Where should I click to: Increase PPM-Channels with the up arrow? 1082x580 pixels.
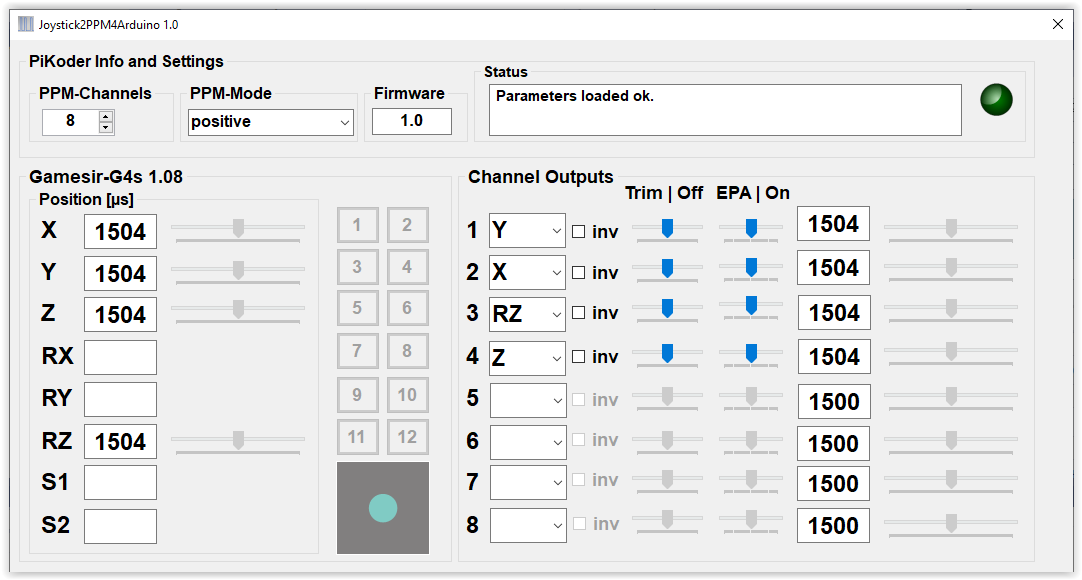pos(106,116)
